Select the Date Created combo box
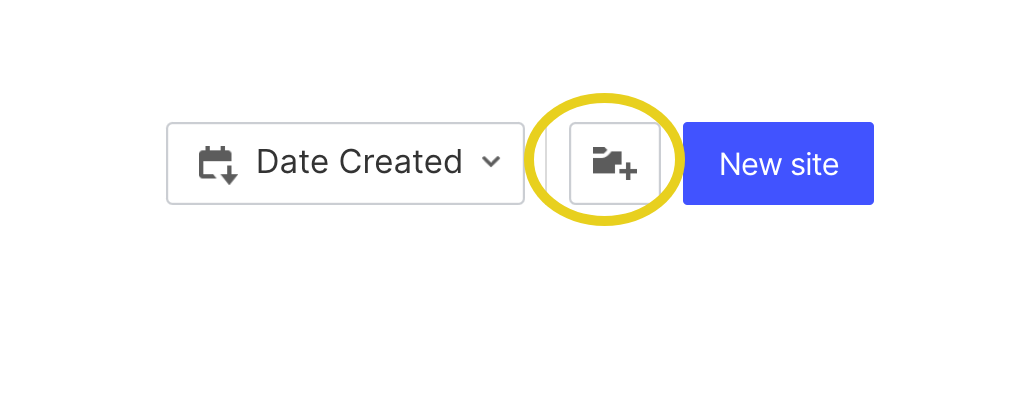1010x404 pixels. [345, 163]
